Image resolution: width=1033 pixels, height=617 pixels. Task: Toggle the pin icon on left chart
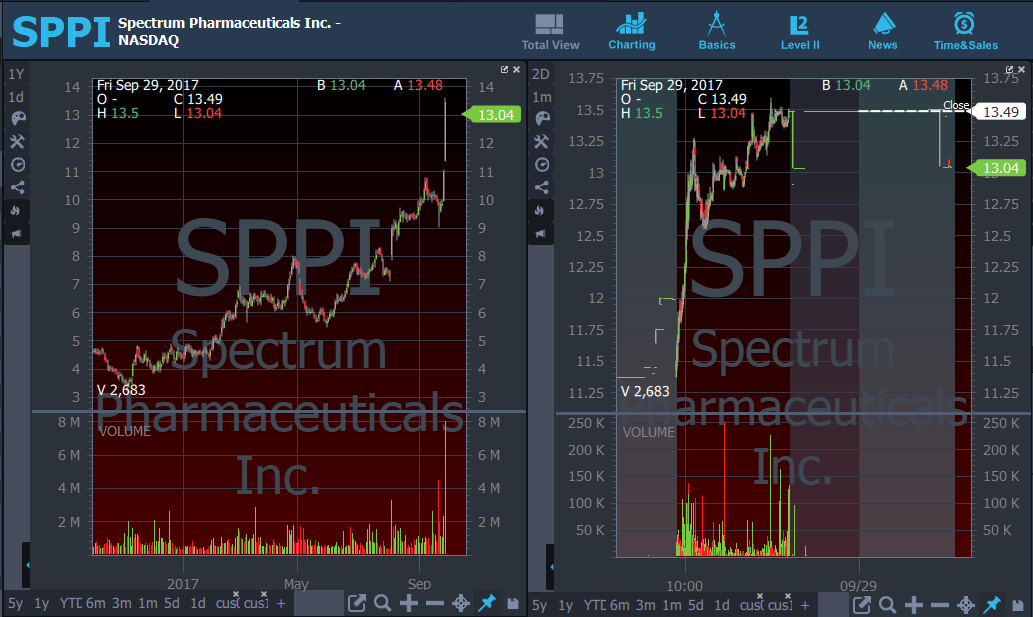pos(487,603)
